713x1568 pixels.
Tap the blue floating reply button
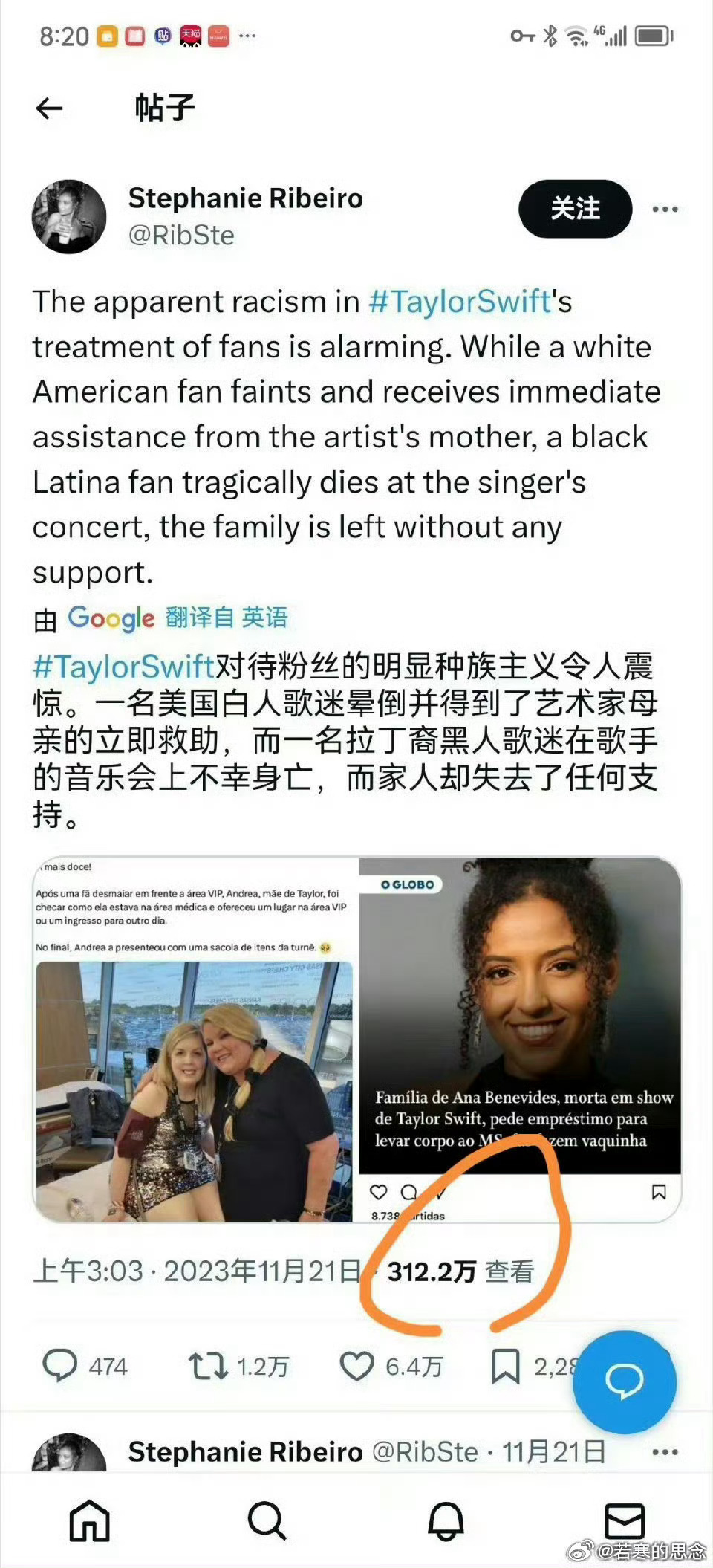tap(624, 1381)
